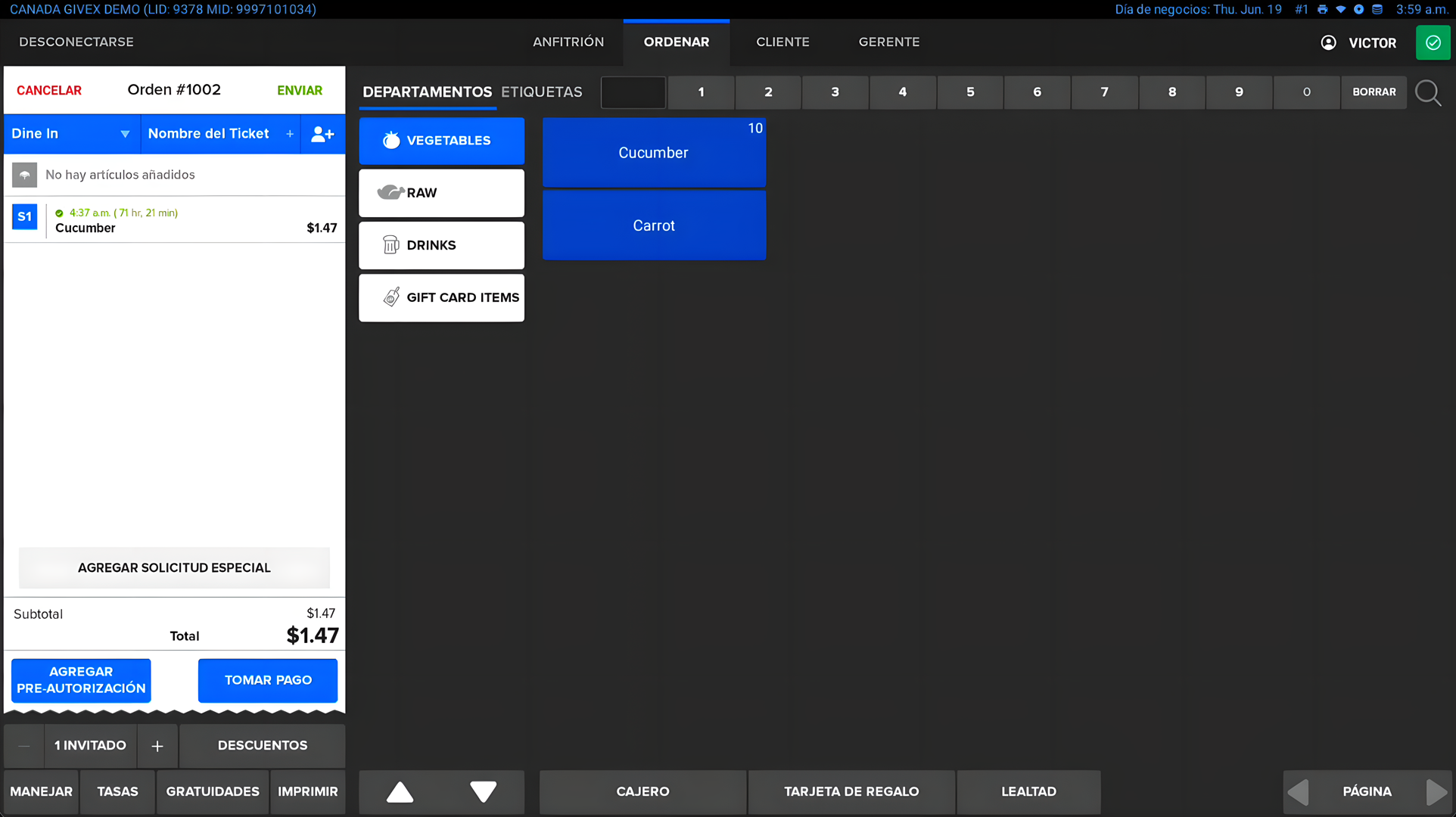Select the Raw department
This screenshot has width=1456, height=817.
[441, 193]
